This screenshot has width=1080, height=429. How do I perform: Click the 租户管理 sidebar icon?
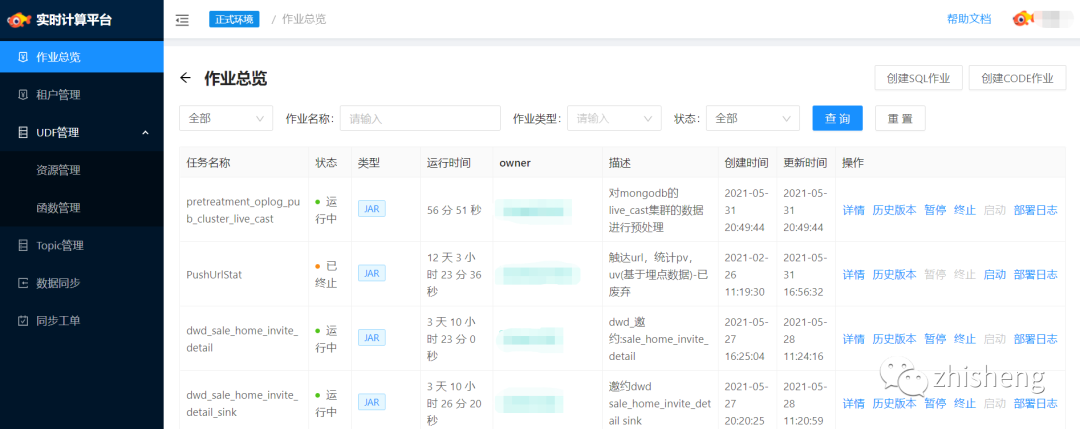pos(23,94)
